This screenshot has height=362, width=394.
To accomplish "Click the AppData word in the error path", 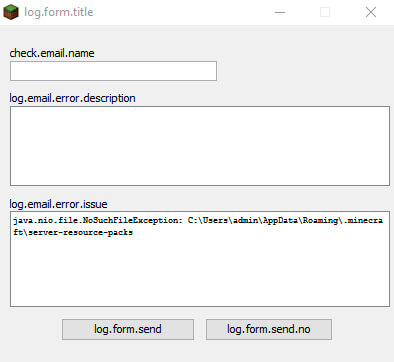I will click(x=281, y=221).
